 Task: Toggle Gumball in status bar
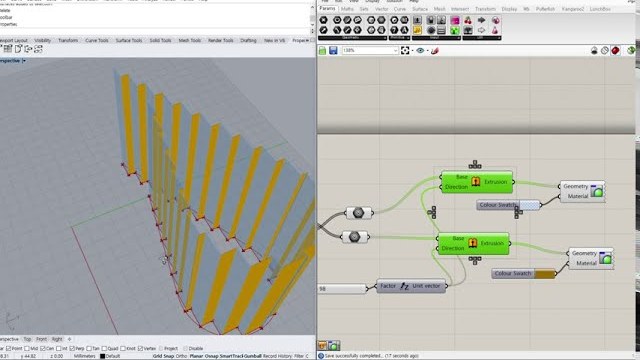coord(252,356)
